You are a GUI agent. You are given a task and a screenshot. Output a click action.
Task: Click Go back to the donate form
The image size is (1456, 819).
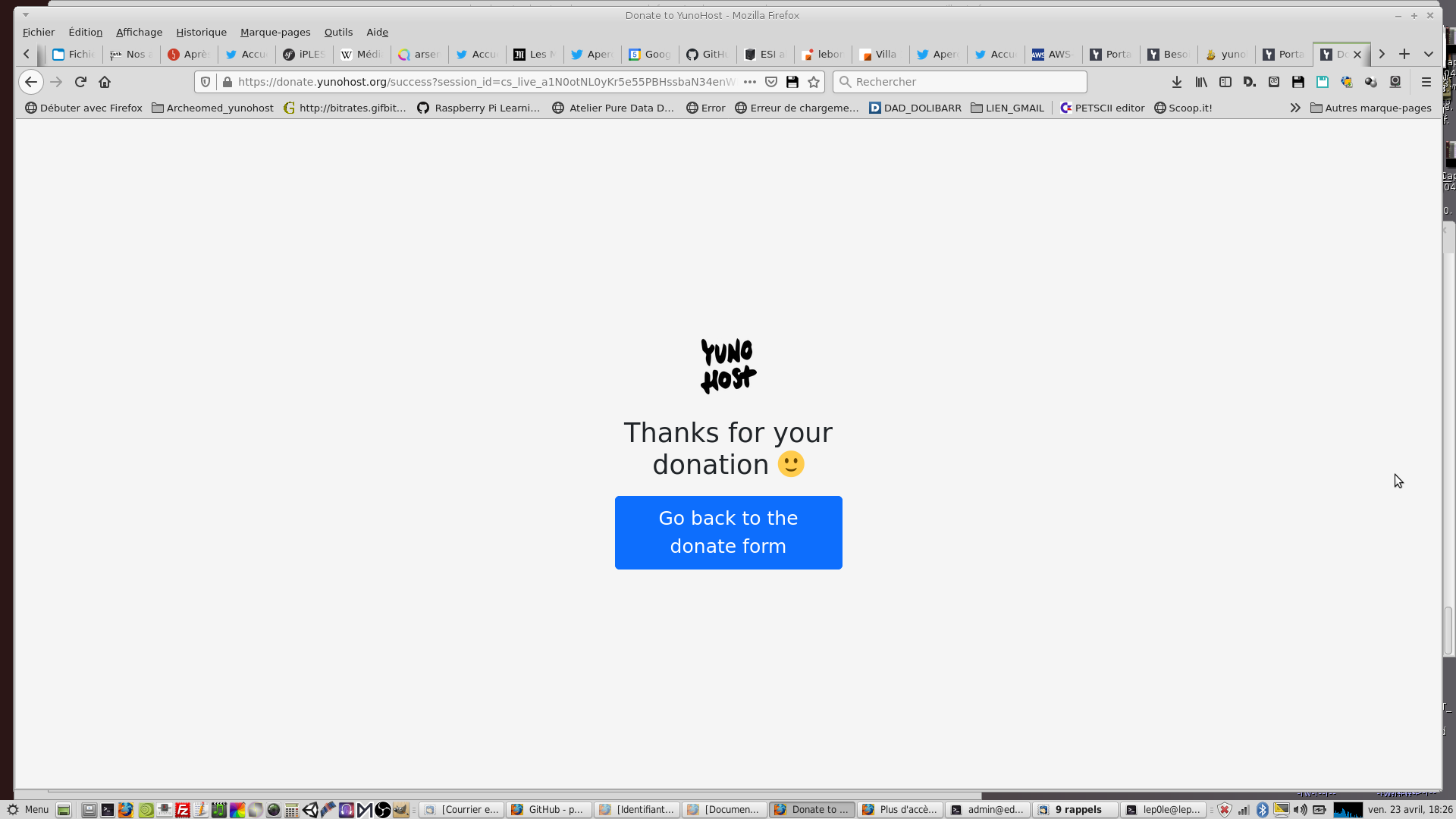[728, 532]
